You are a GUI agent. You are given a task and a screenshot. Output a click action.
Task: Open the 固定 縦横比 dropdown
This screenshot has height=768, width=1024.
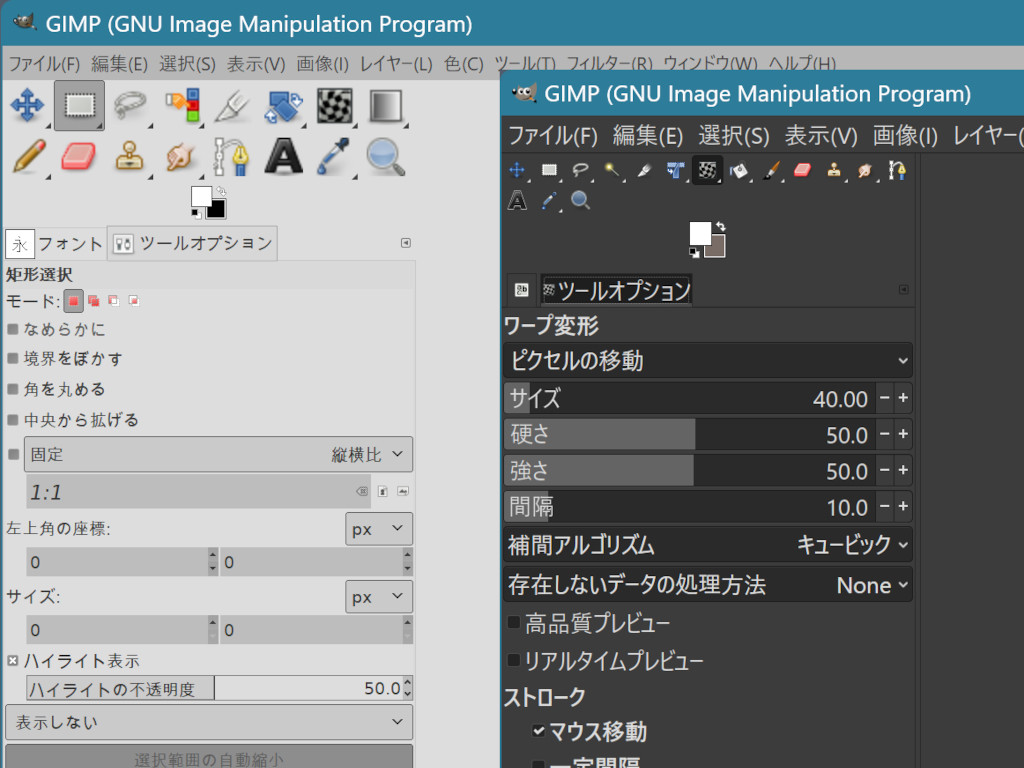coord(218,455)
